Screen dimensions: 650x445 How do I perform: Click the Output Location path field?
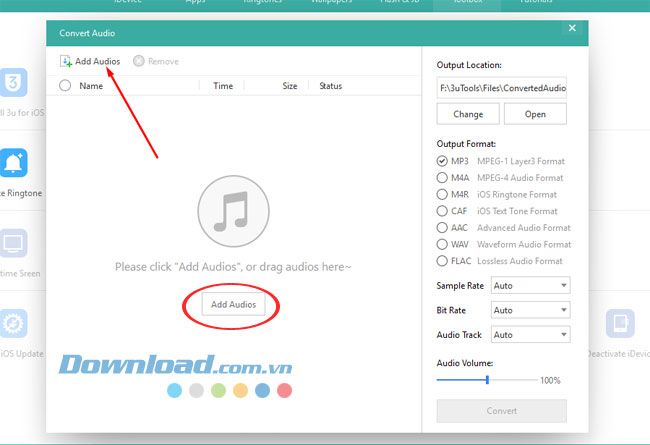tap(502, 88)
